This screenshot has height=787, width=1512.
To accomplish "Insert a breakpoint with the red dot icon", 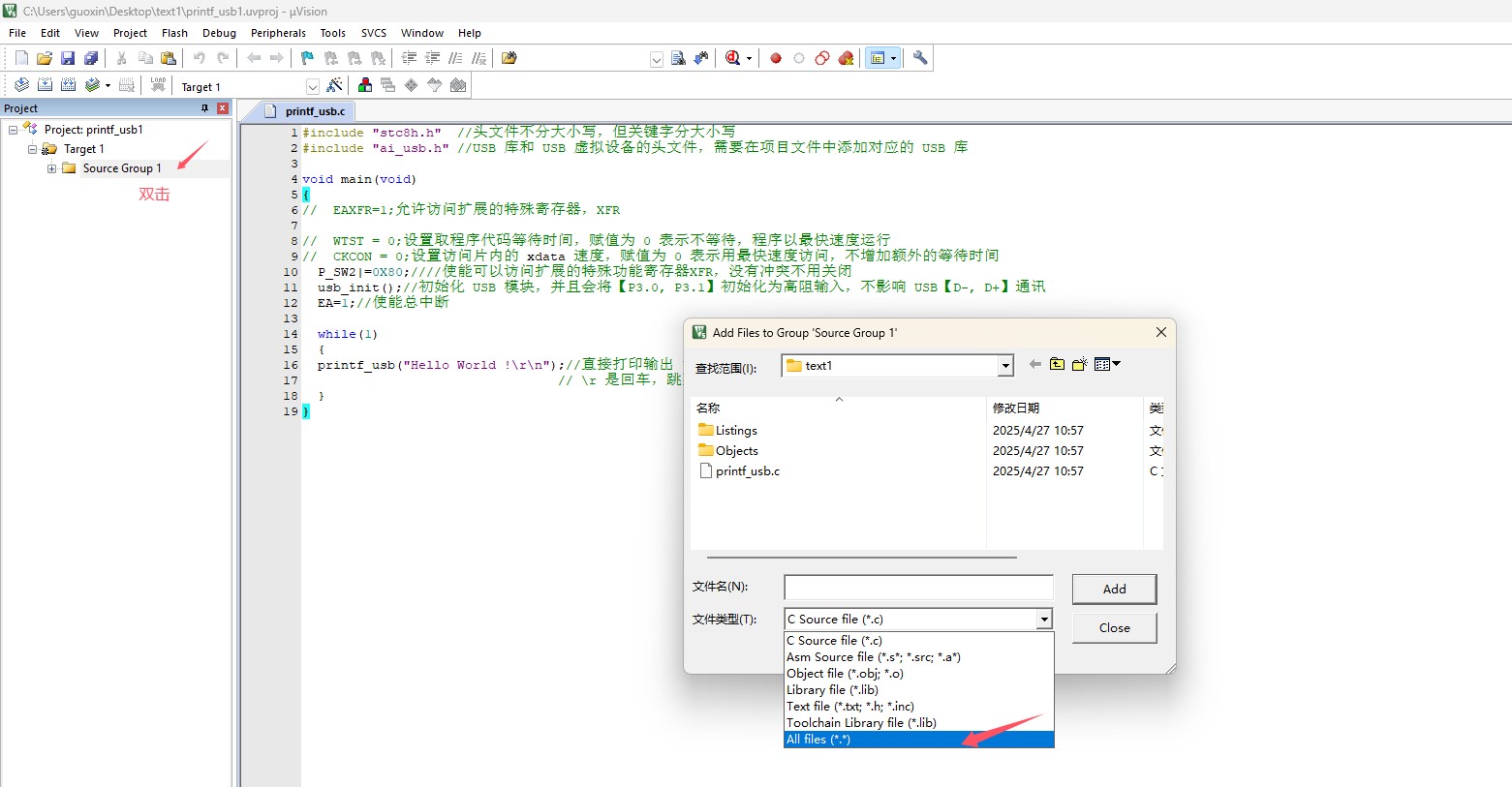I will pyautogui.click(x=776, y=58).
